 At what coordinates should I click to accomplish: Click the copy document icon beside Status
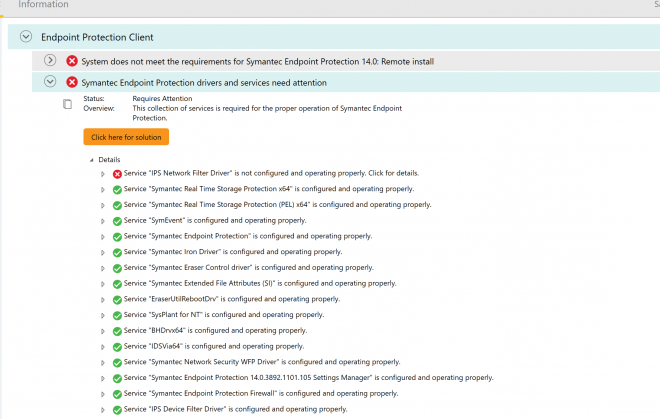(67, 104)
